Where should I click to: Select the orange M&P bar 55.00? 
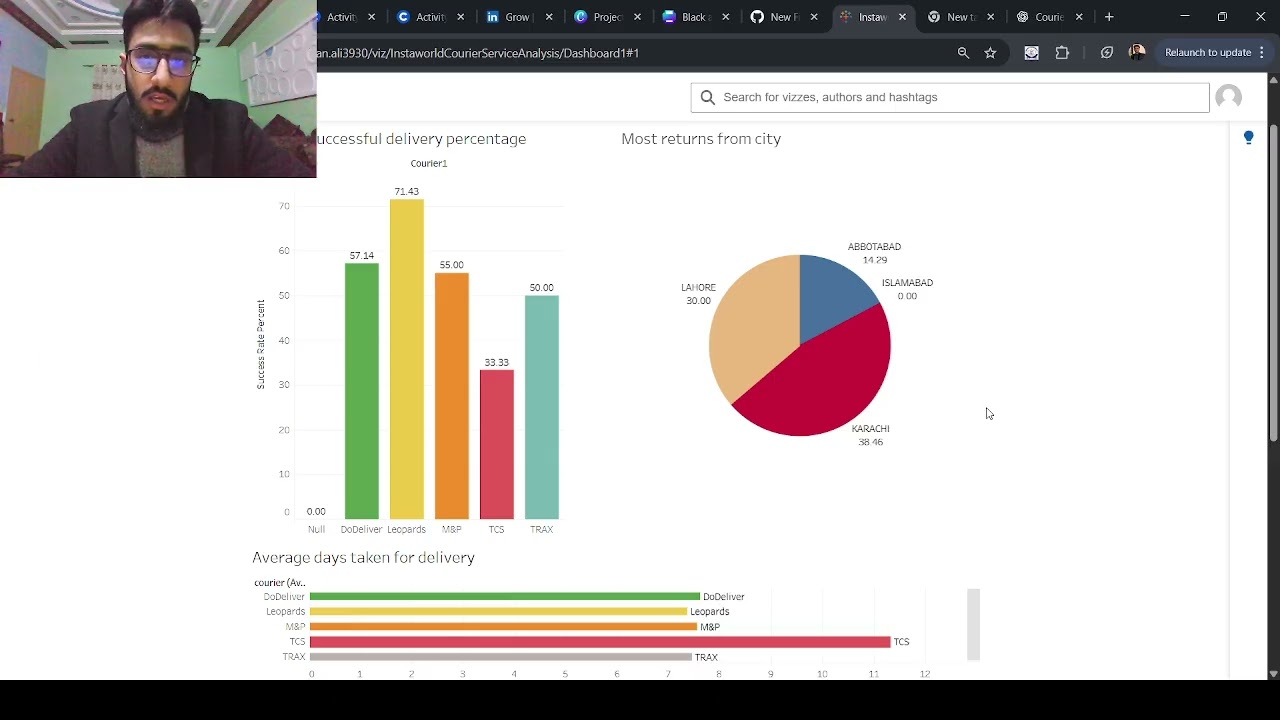pos(451,396)
